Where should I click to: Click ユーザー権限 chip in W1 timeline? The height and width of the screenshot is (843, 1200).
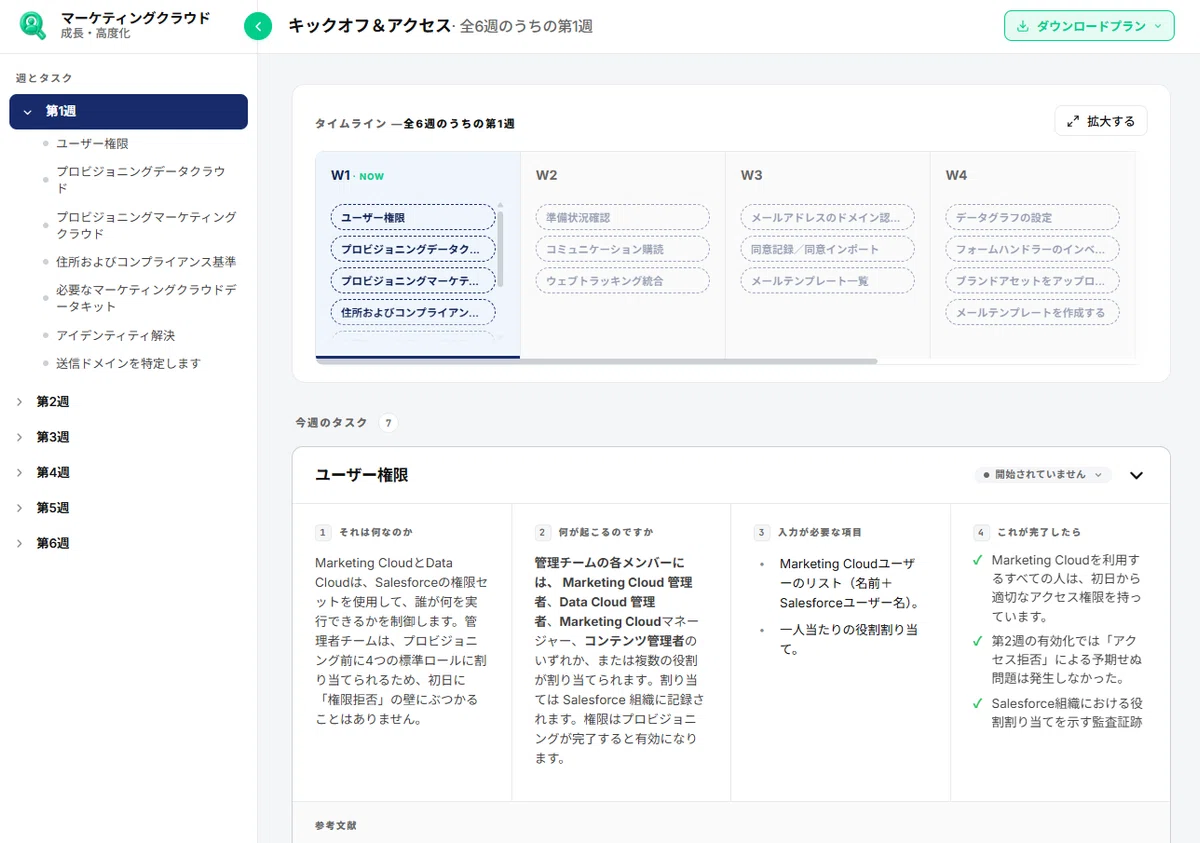click(x=413, y=217)
